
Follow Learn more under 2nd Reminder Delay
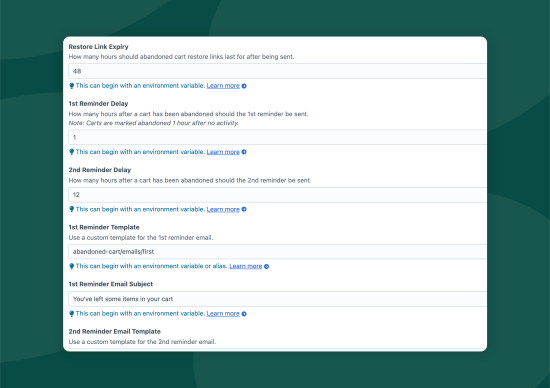(223, 209)
